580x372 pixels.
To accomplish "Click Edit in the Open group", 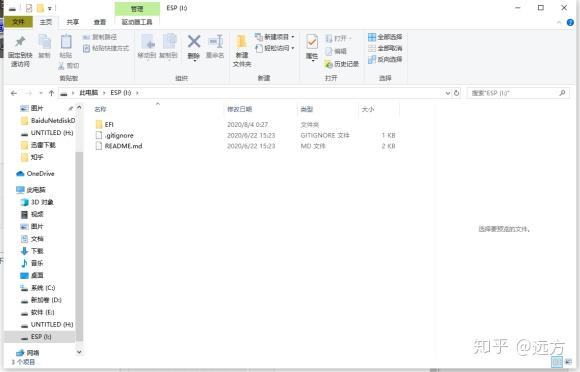I will 336,51.
